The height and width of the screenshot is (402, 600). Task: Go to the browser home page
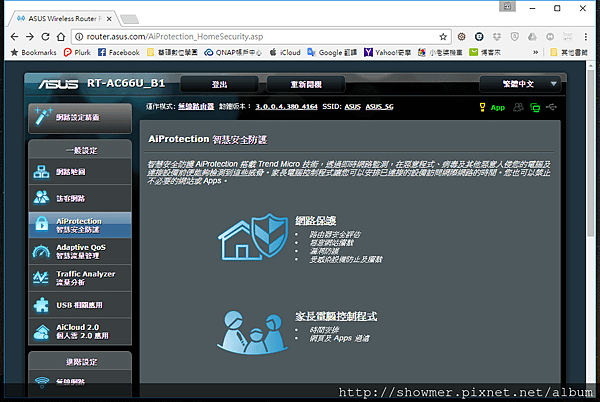[x=61, y=37]
